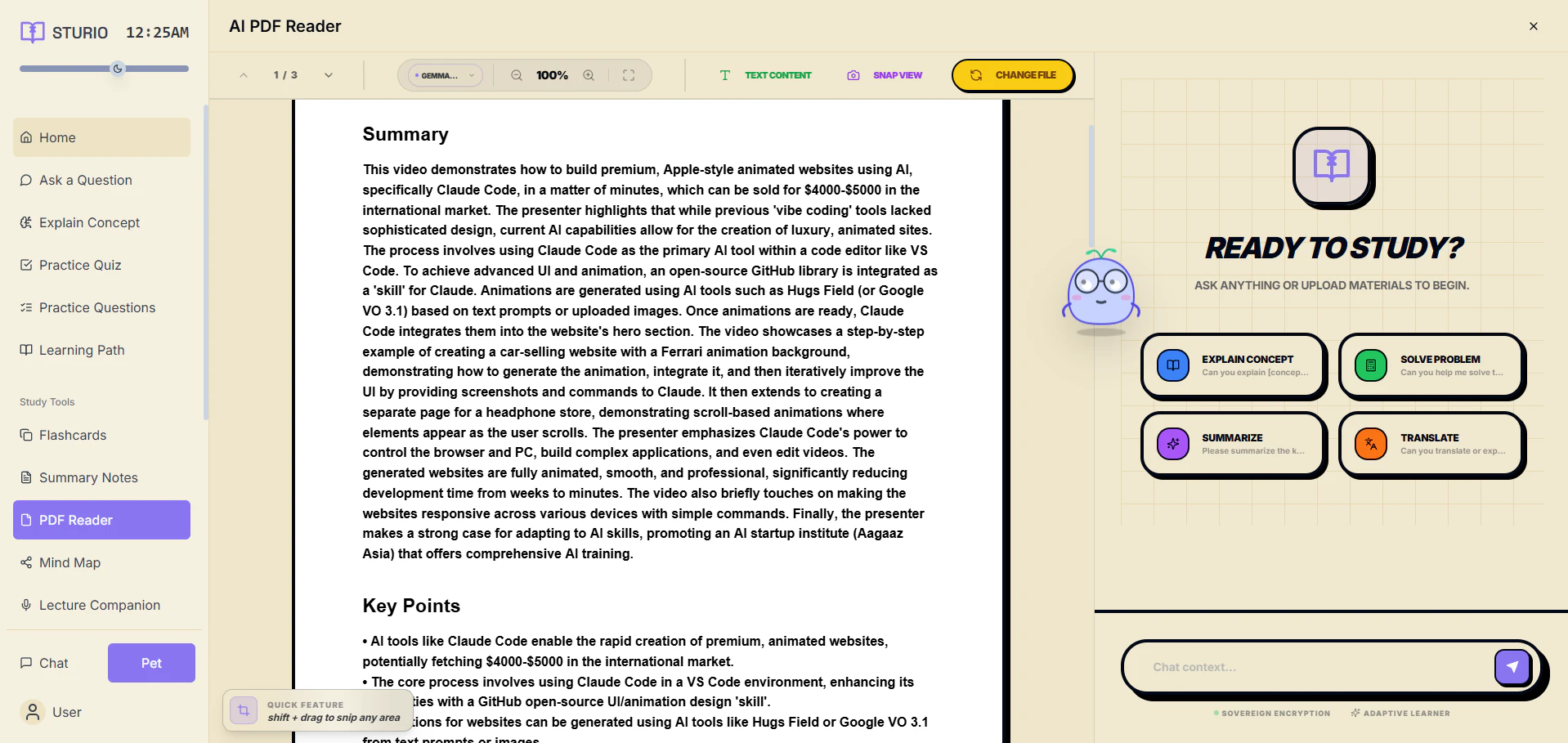Screen dimensions: 1568x743
Task: Open Summary Notes tool
Action: [x=101, y=477]
